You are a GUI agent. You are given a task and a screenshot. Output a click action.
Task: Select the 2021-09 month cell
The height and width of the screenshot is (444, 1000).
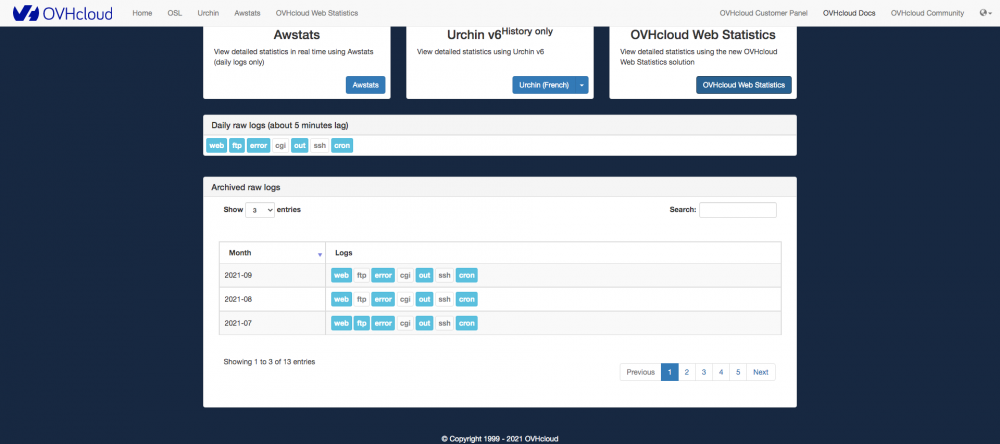point(272,276)
